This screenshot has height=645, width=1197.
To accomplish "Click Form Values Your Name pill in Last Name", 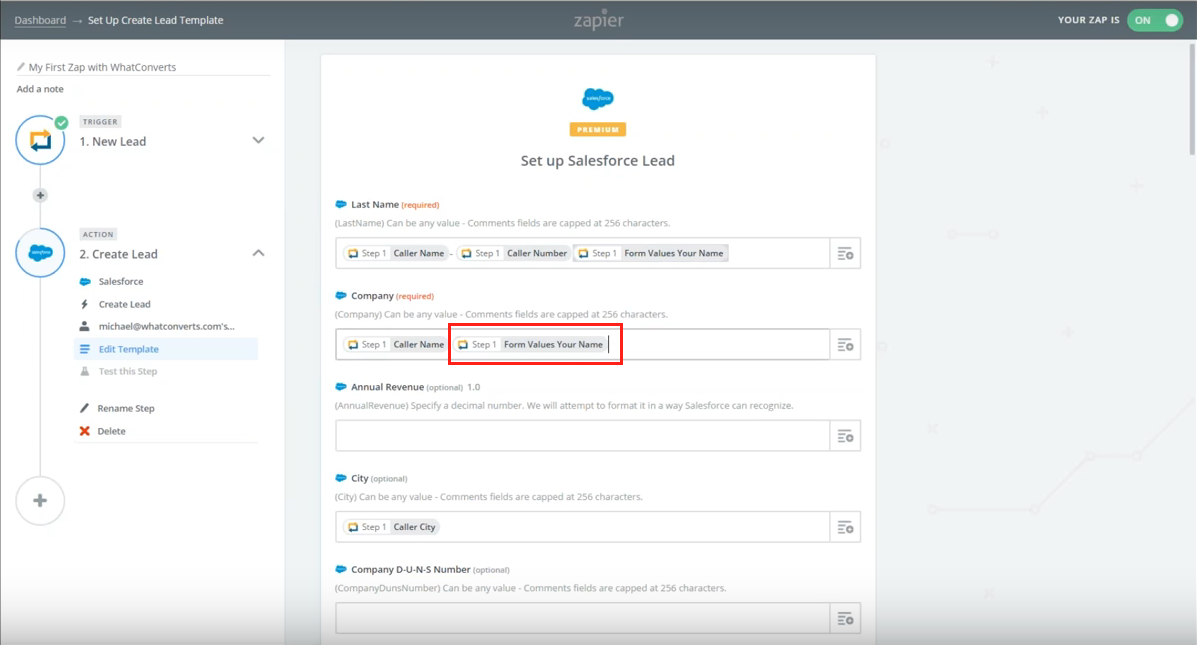I will click(x=651, y=253).
